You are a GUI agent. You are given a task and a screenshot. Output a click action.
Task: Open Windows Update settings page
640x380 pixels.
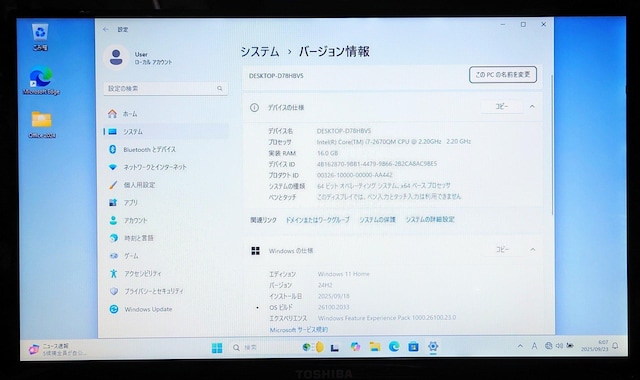pos(166,309)
